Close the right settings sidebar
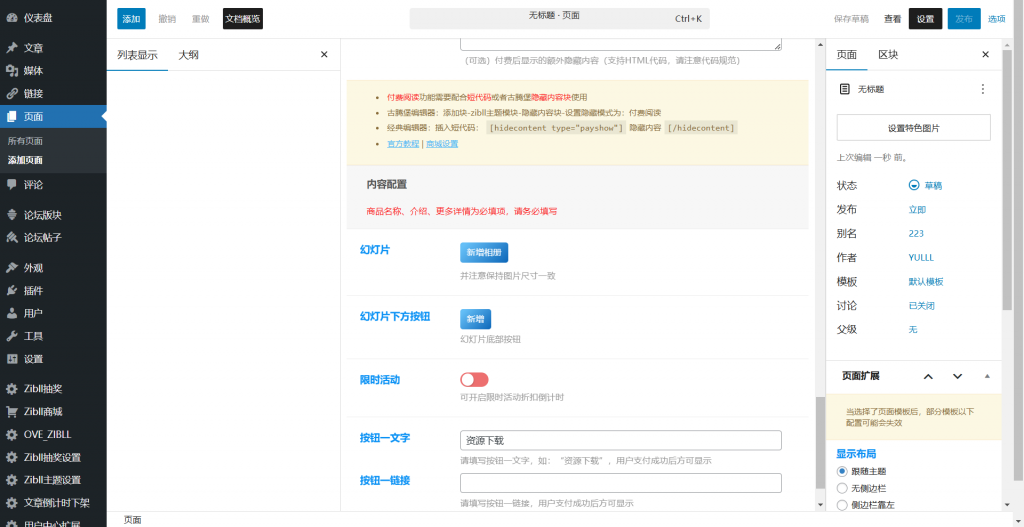Viewport: 1024px width, 527px height. tap(985, 55)
